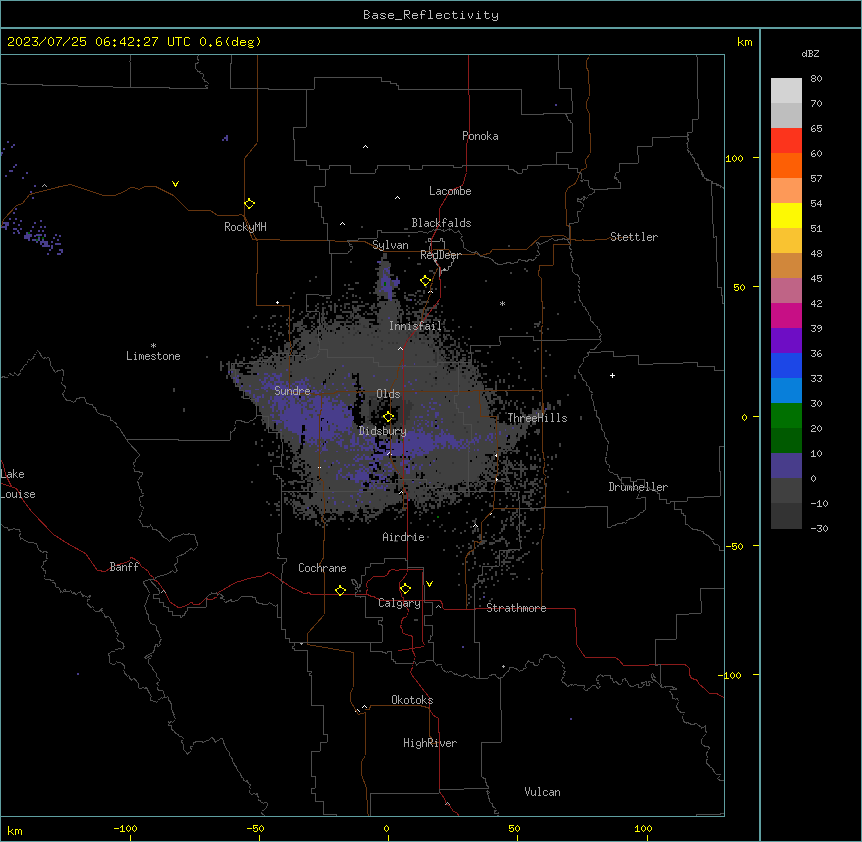Click the Airdrie city label
Viewport: 862px width, 842px height.
coord(404,537)
